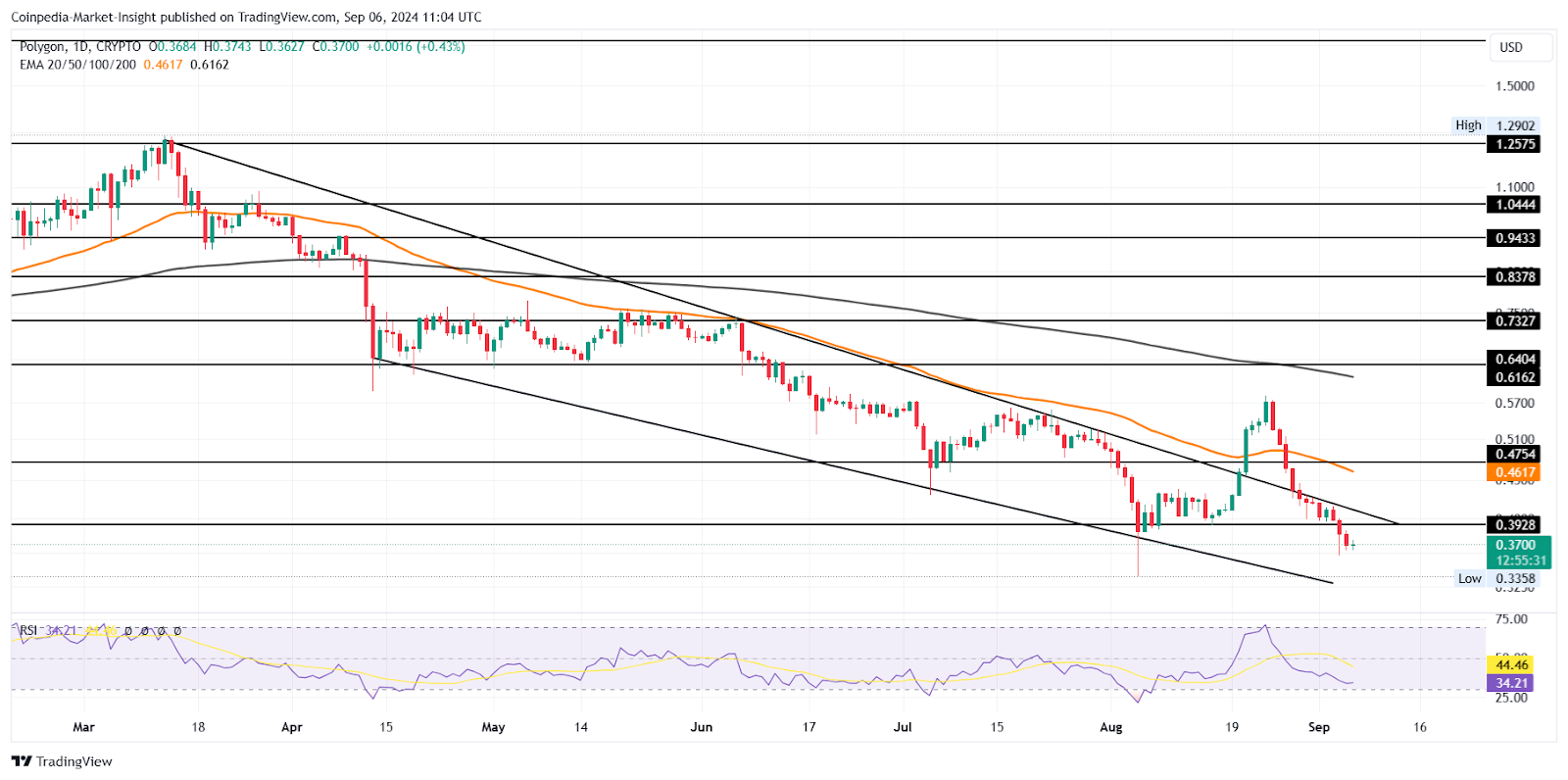The image size is (1568, 780).
Task: Click the 1.5000 price axis tick
Action: point(1514,86)
